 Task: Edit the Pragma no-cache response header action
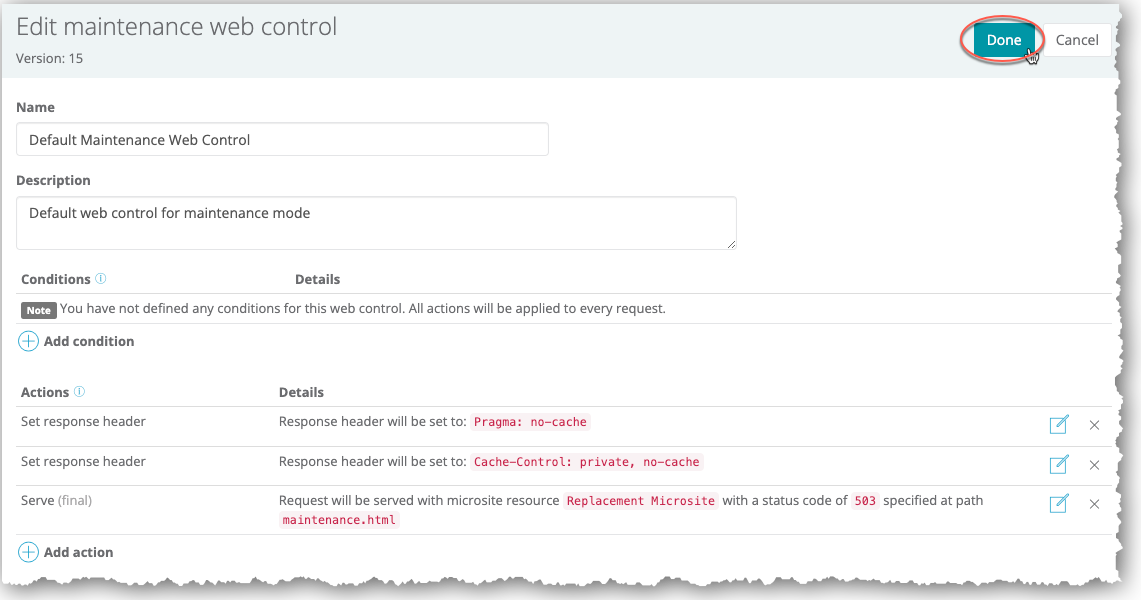(x=1059, y=425)
